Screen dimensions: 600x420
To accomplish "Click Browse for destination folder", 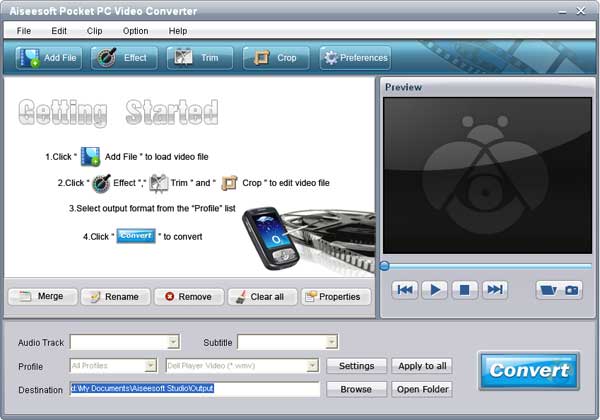I will pos(357,389).
